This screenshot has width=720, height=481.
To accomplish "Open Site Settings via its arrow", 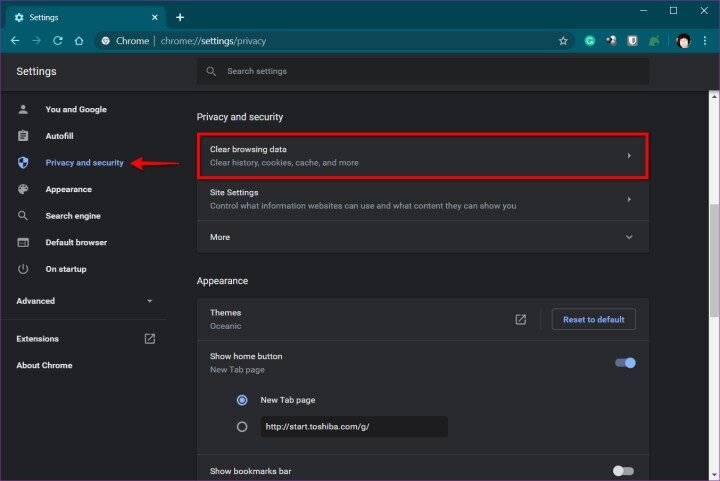I will [x=629, y=199].
